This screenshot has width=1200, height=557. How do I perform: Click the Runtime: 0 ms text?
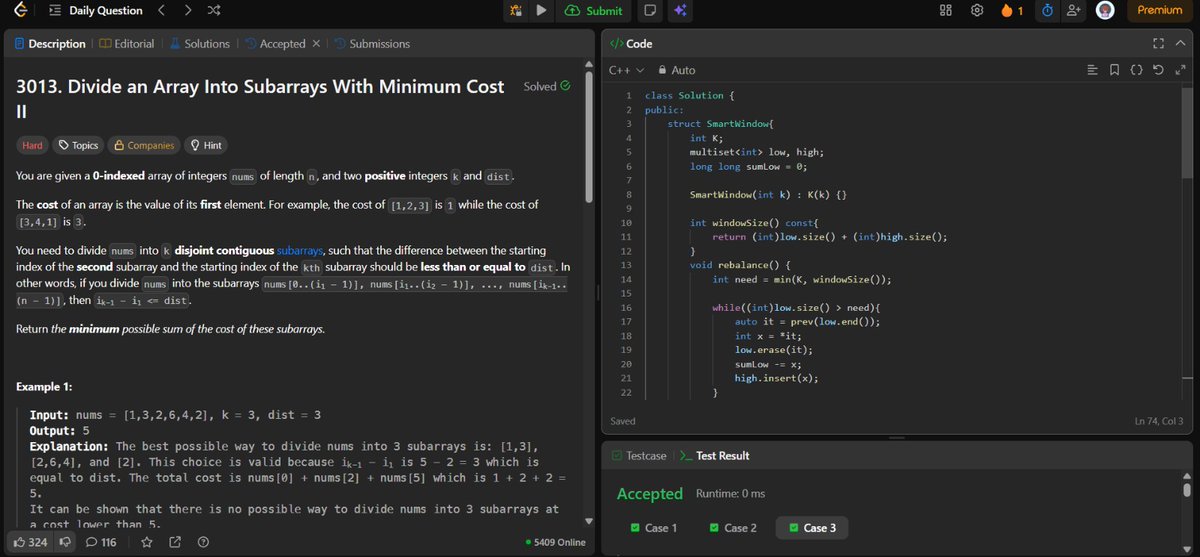tap(729, 494)
